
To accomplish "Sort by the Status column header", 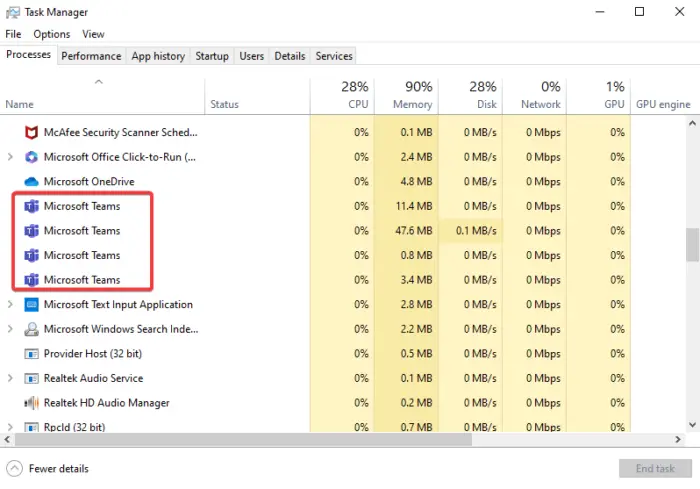I will (x=257, y=96).
